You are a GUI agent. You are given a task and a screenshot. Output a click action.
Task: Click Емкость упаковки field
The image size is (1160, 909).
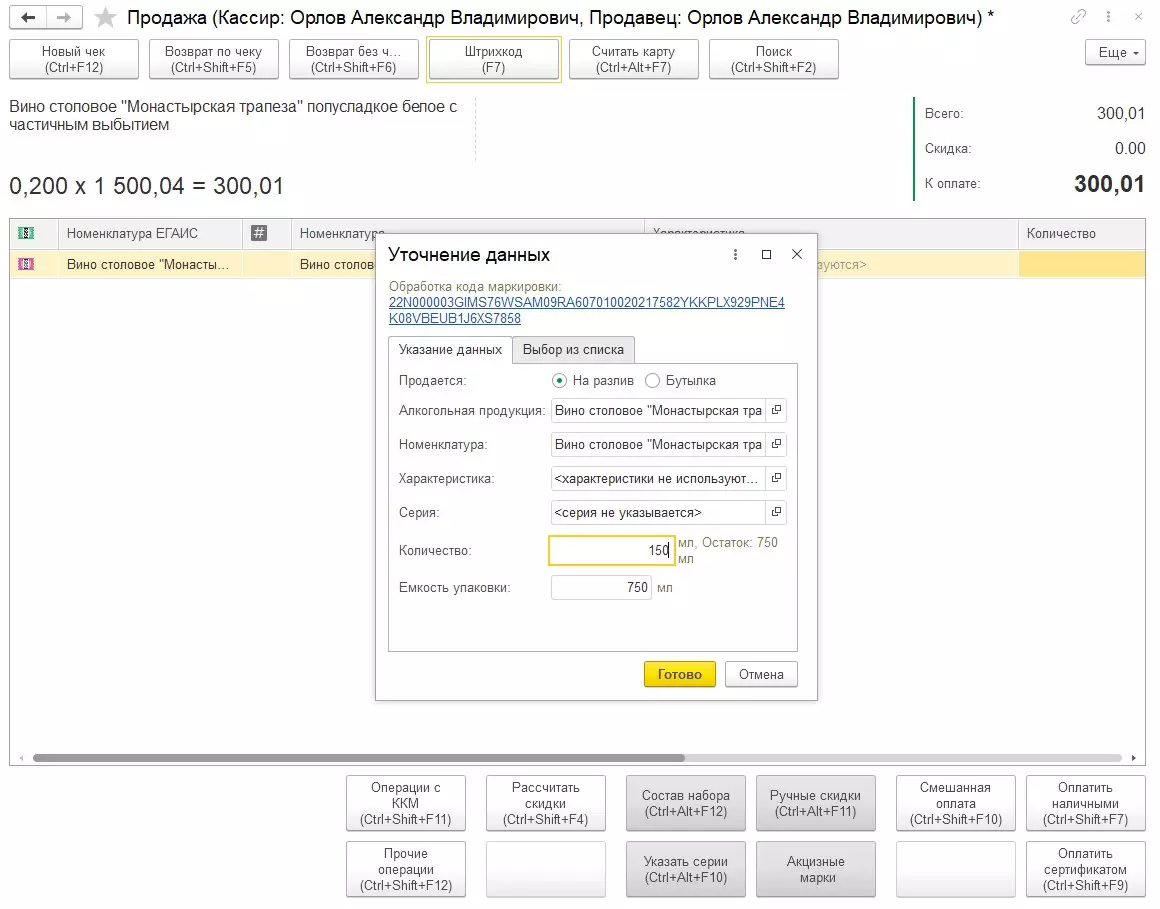point(601,587)
